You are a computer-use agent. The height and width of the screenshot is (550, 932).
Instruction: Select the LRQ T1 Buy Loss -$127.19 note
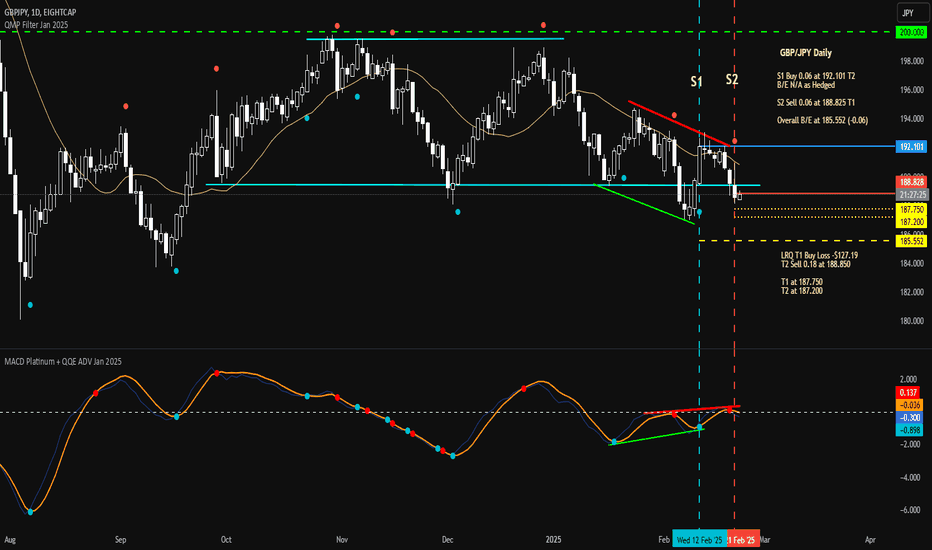click(x=819, y=255)
